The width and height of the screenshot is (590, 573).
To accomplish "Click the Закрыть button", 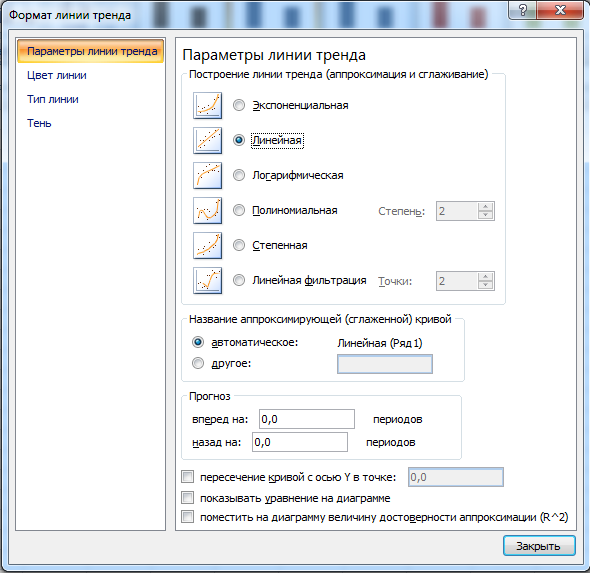I will [x=539, y=546].
